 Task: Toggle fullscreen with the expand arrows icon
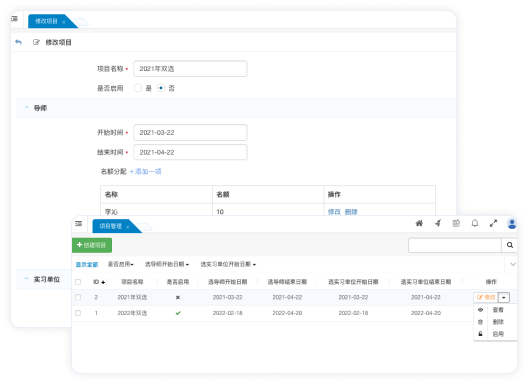(493, 223)
